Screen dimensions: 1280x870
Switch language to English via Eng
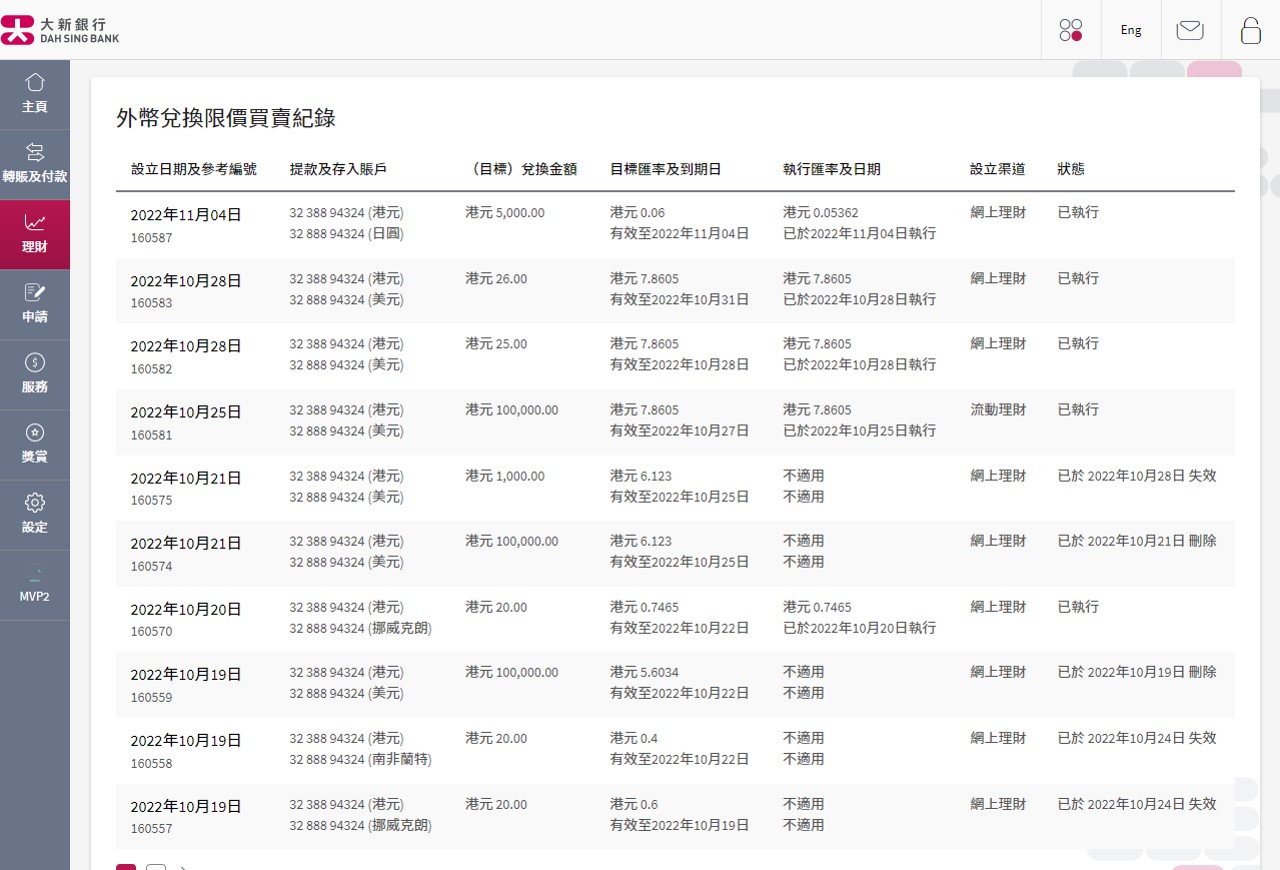tap(1131, 29)
